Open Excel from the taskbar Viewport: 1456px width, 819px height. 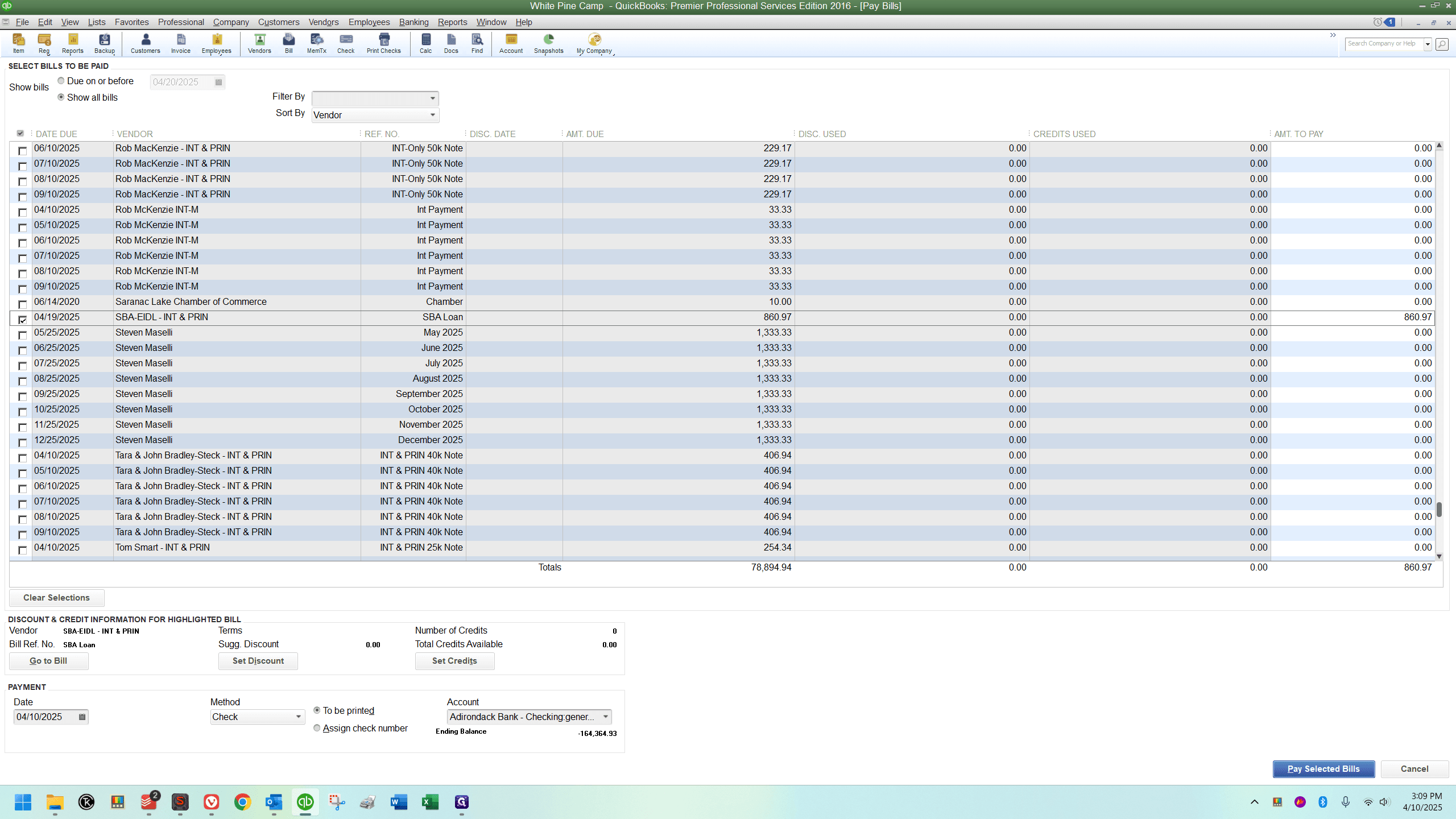tap(430, 802)
